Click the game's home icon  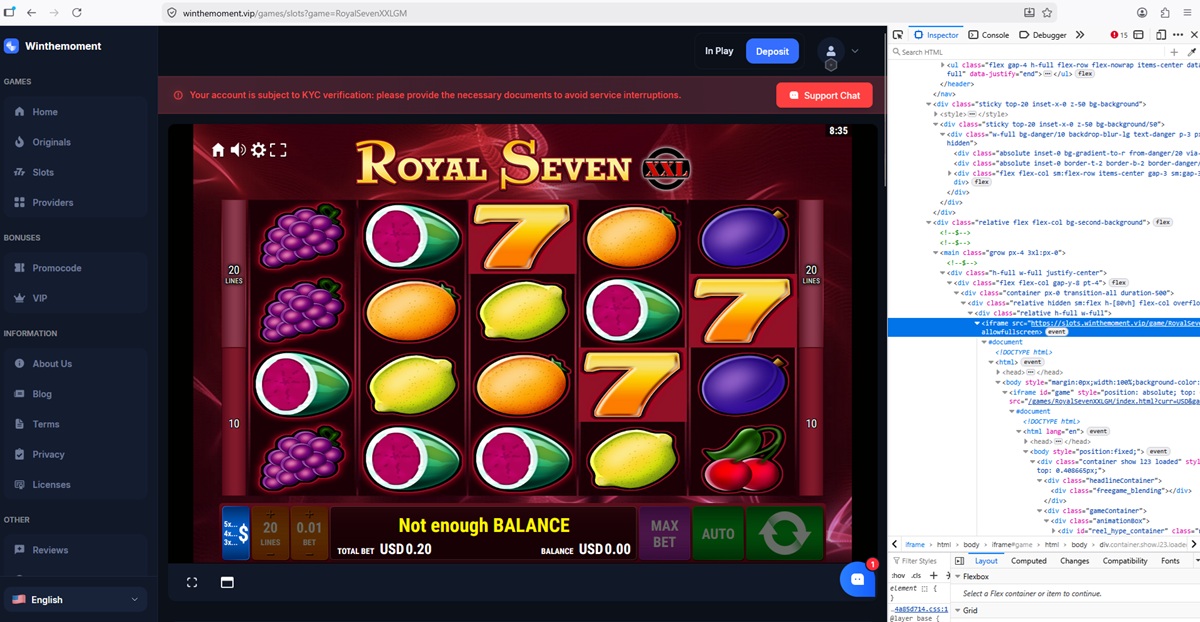tap(218, 150)
